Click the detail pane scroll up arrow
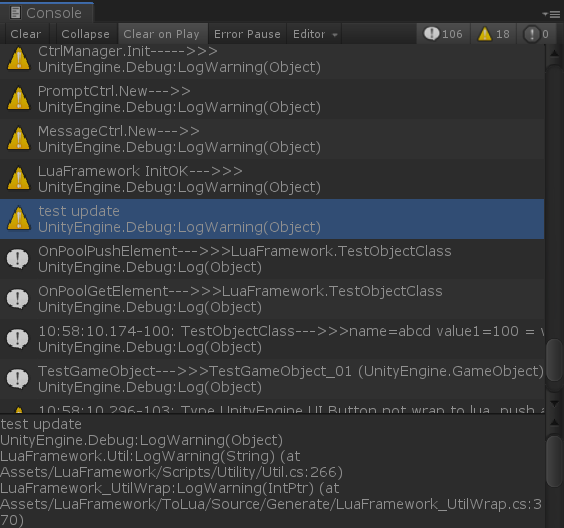 click(x=554, y=423)
